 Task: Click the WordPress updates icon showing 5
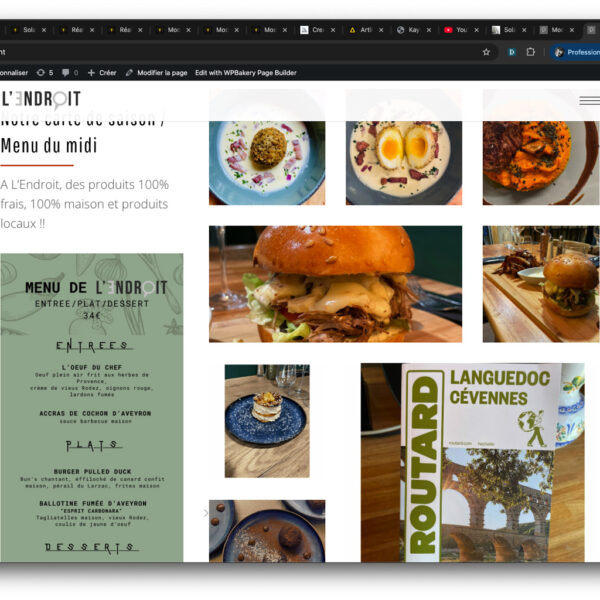click(44, 73)
